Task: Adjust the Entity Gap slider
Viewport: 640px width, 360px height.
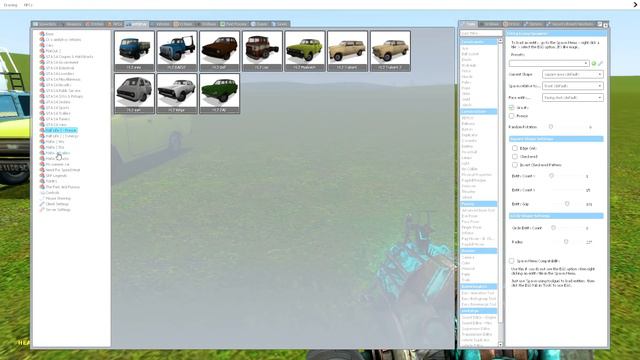Action: [567, 204]
